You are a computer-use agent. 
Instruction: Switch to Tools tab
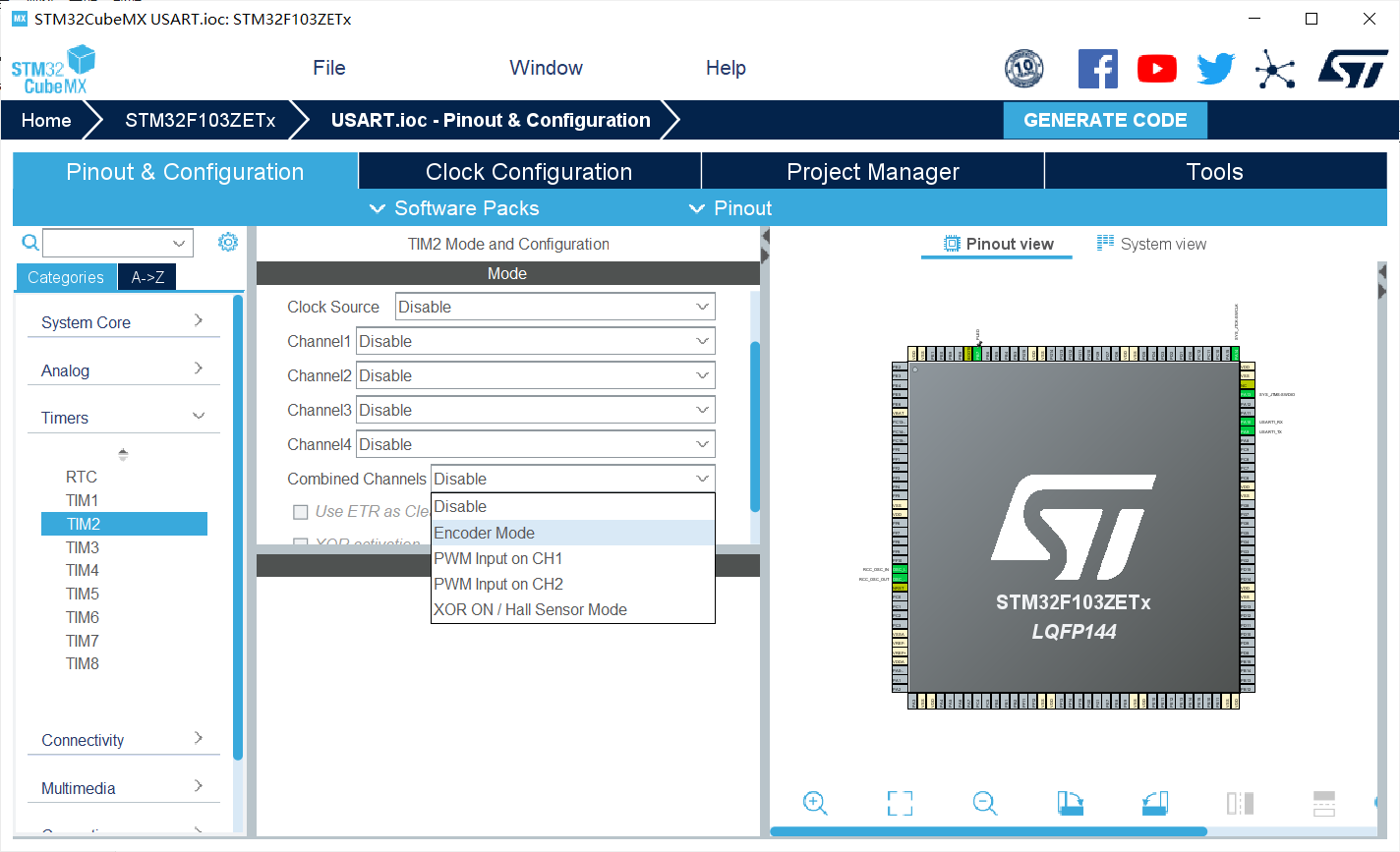(1215, 171)
